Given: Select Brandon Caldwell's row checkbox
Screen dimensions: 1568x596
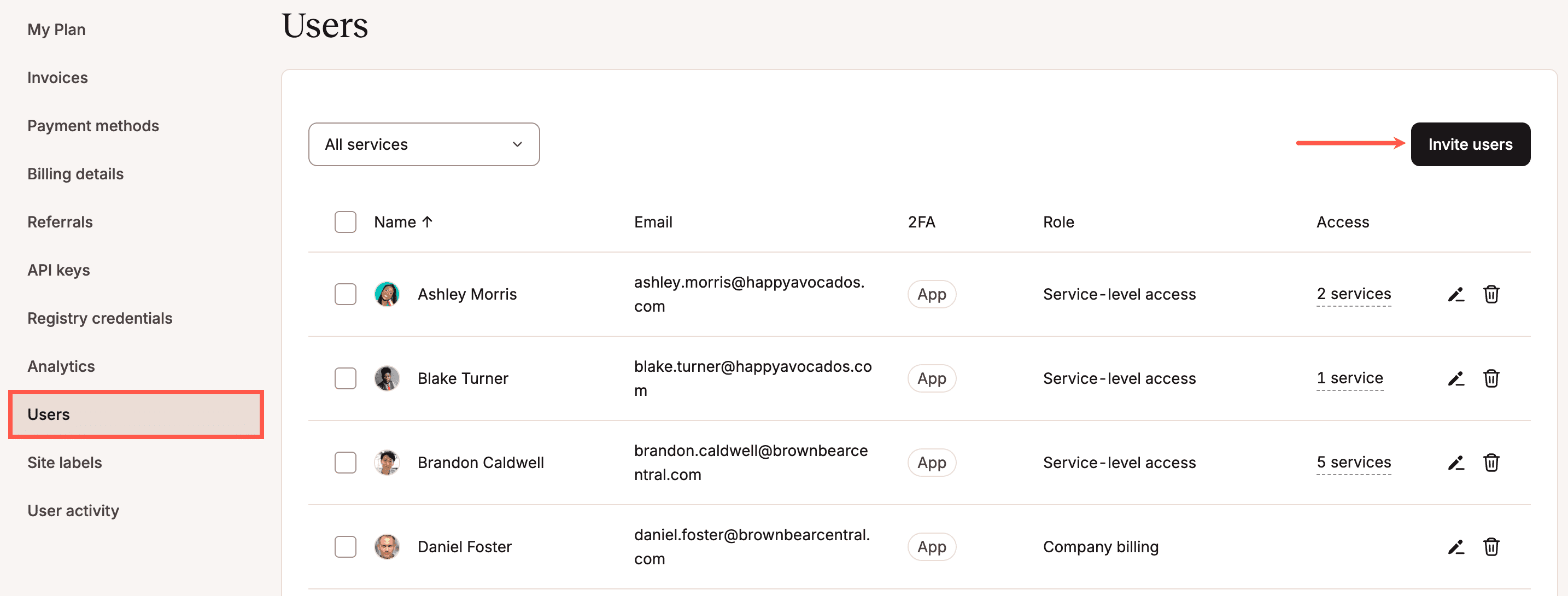Looking at the screenshot, I should click(345, 463).
